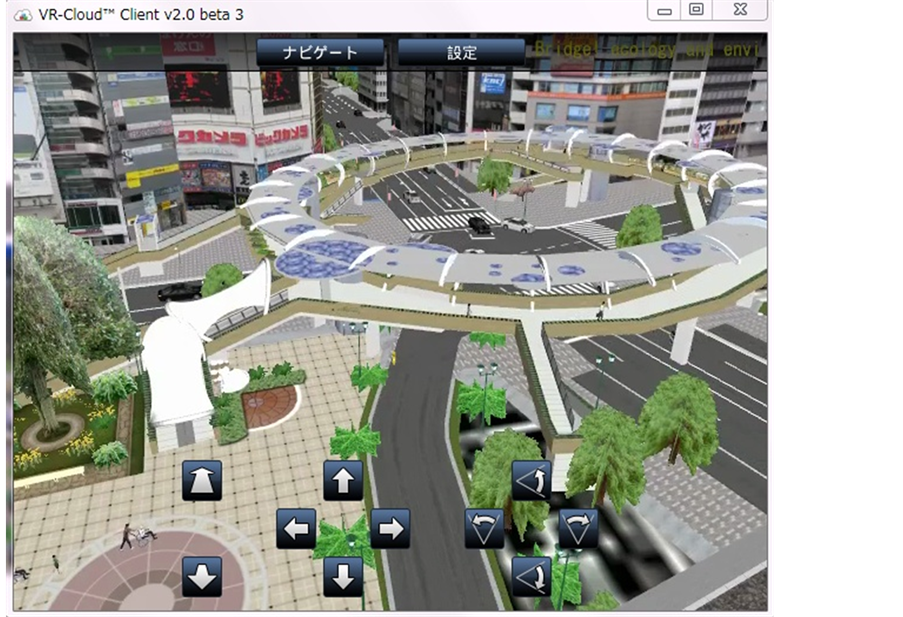
Task: Rotate the camera view right
Action: point(578,528)
